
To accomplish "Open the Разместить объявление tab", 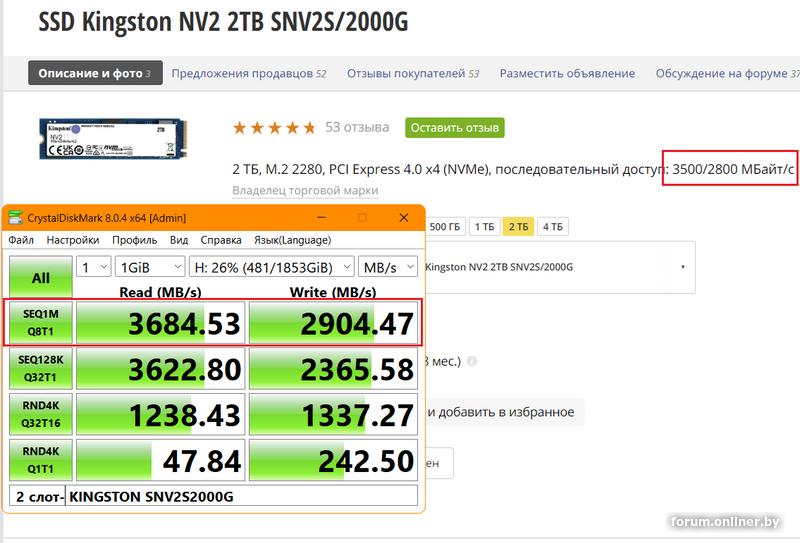I will [567, 73].
